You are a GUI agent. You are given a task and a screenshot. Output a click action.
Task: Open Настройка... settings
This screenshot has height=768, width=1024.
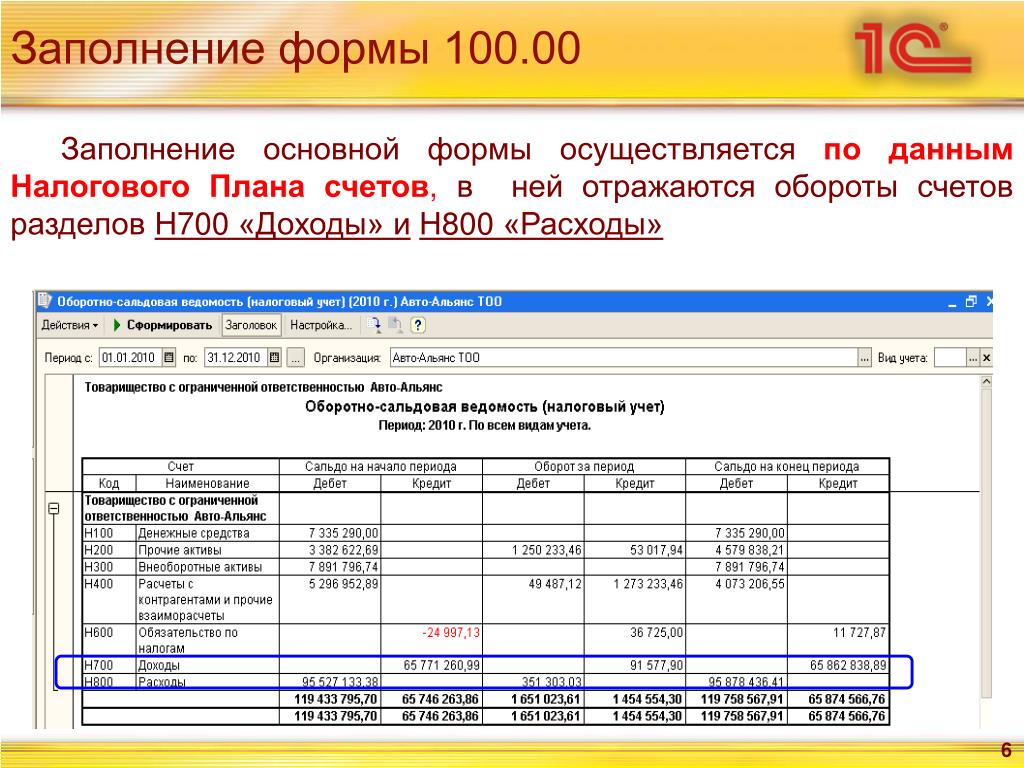click(x=321, y=325)
